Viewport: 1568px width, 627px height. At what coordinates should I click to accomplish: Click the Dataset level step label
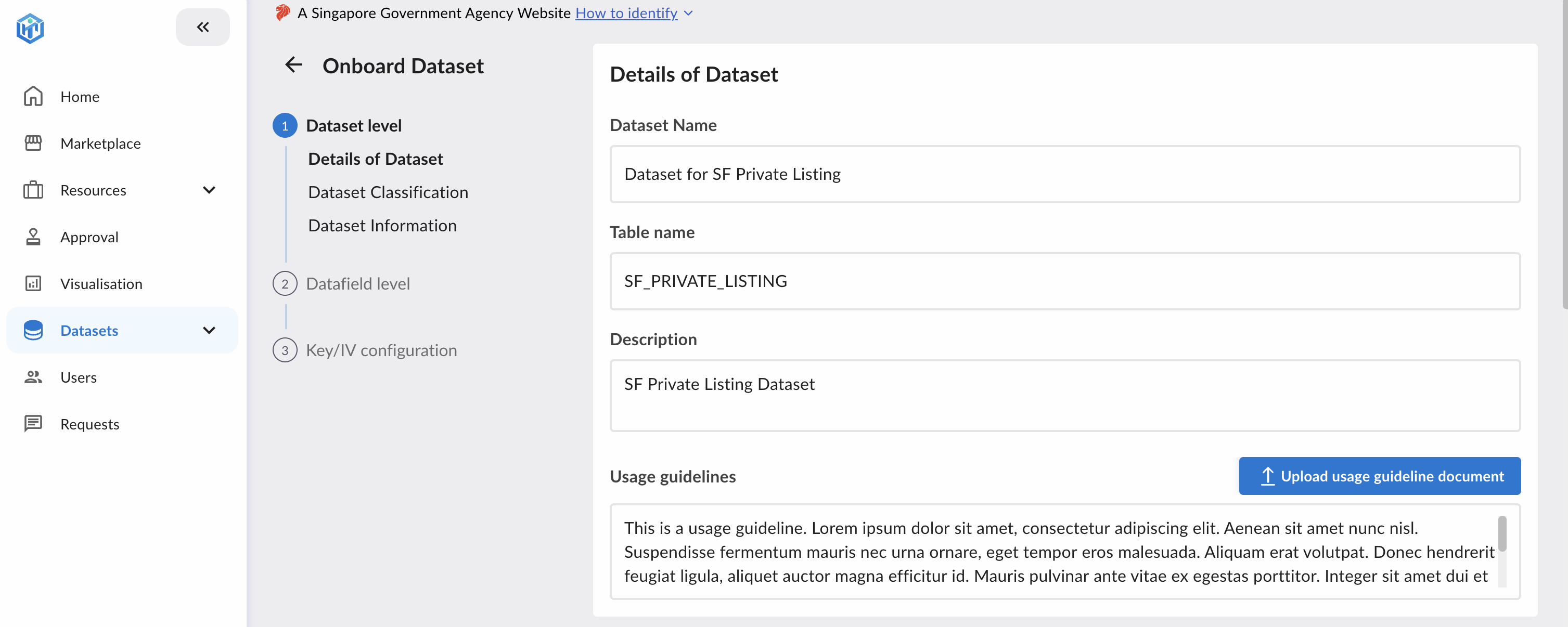[354, 125]
